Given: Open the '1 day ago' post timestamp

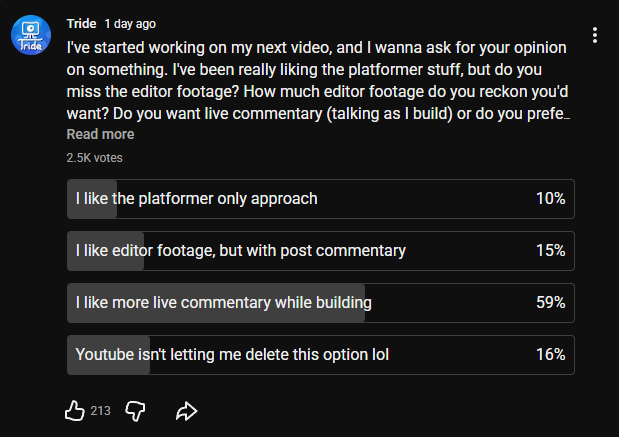Looking at the screenshot, I should (x=130, y=24).
